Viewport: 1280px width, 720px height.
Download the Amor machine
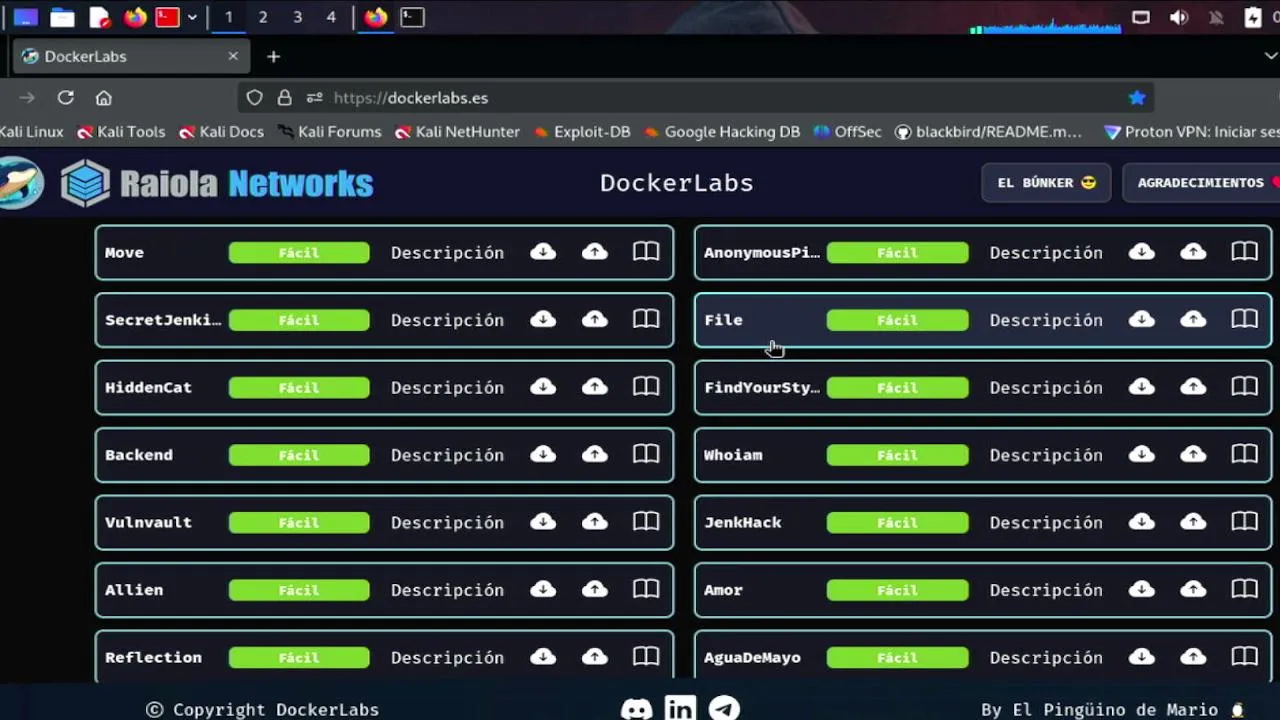tap(1142, 589)
